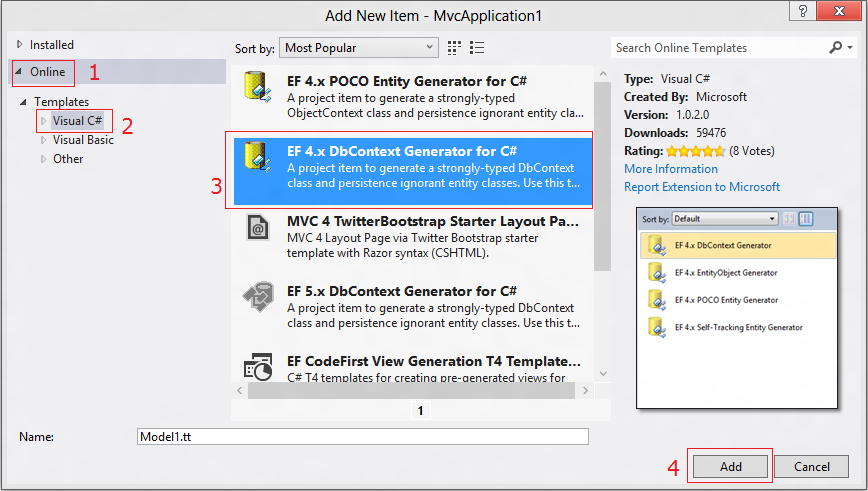Click the EF CodeFirst View Generation template icon
Viewport: 868px width, 491px height.
[258, 366]
